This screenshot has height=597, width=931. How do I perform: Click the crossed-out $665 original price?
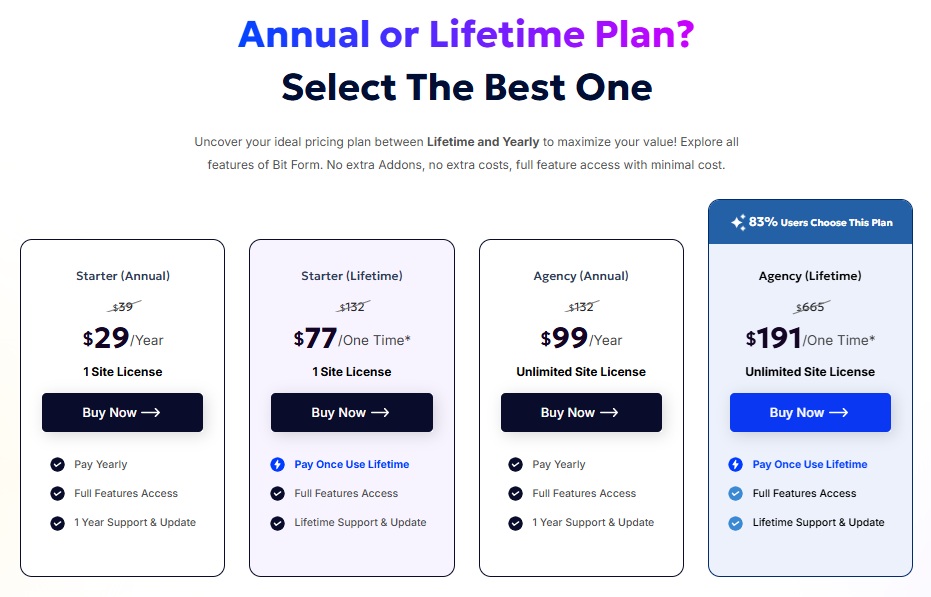[810, 307]
